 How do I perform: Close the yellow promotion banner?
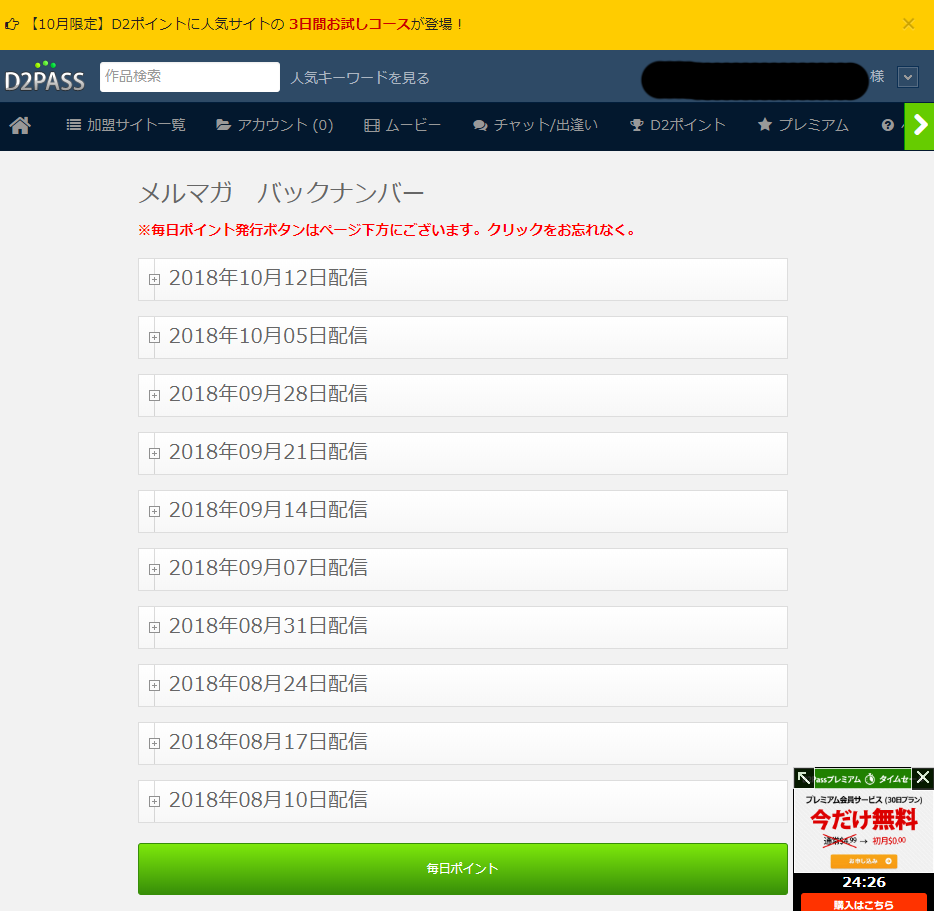pyautogui.click(x=908, y=24)
